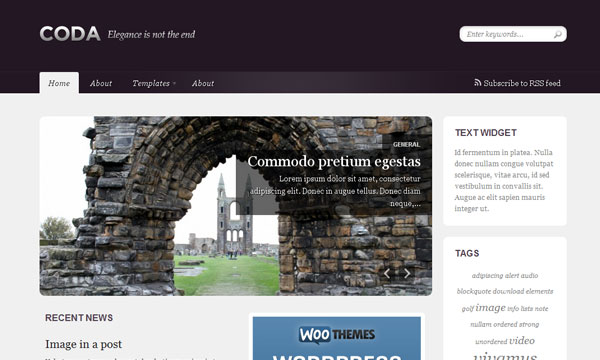The width and height of the screenshot is (600, 360).
Task: Expand the Templates dropdown arrow
Action: point(174,83)
